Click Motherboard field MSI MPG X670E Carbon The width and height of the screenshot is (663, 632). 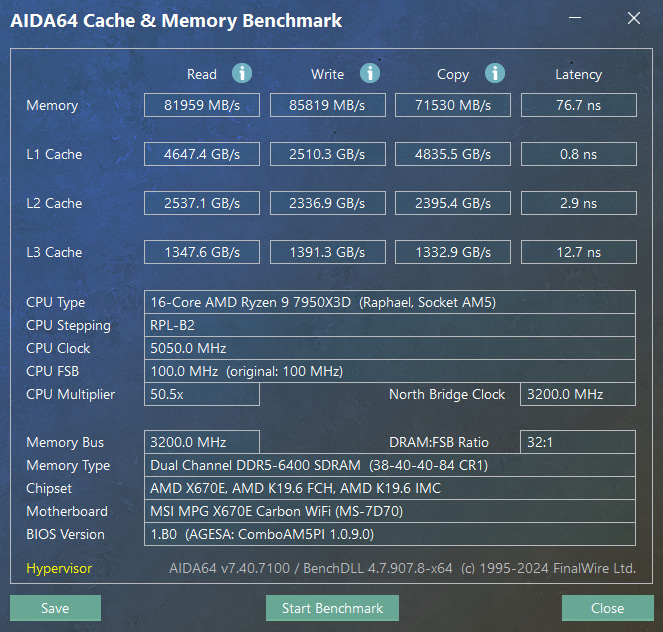[x=390, y=511]
